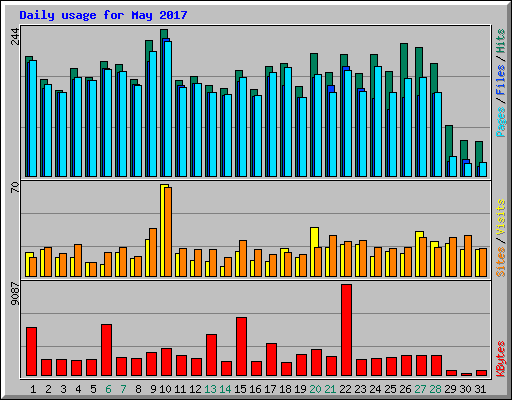Click the day label 12 on the x-axis
The height and width of the screenshot is (400, 512).
[x=195, y=389]
